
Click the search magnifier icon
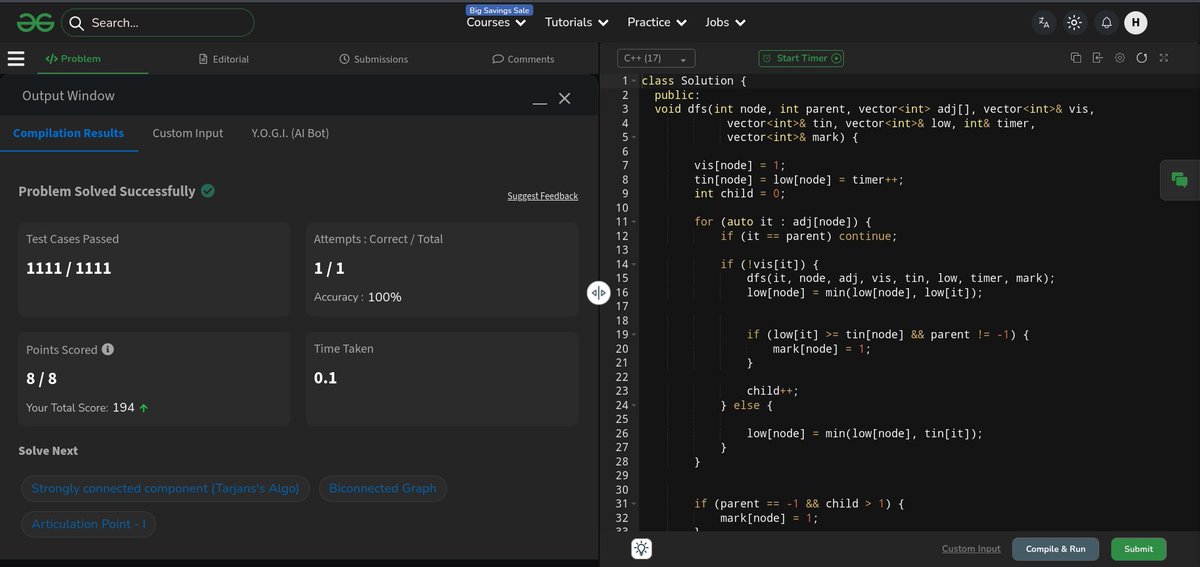click(77, 22)
